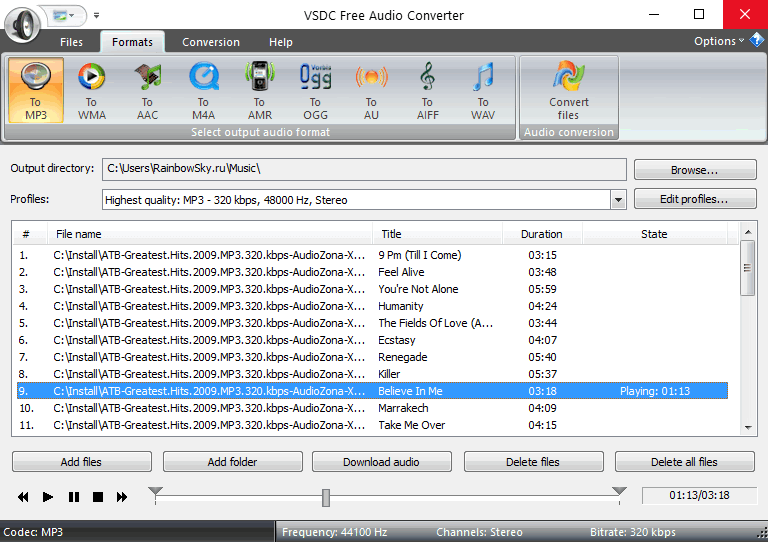This screenshot has height=542, width=768.
Task: Select the Ecstasy track row
Action: [x=372, y=340]
